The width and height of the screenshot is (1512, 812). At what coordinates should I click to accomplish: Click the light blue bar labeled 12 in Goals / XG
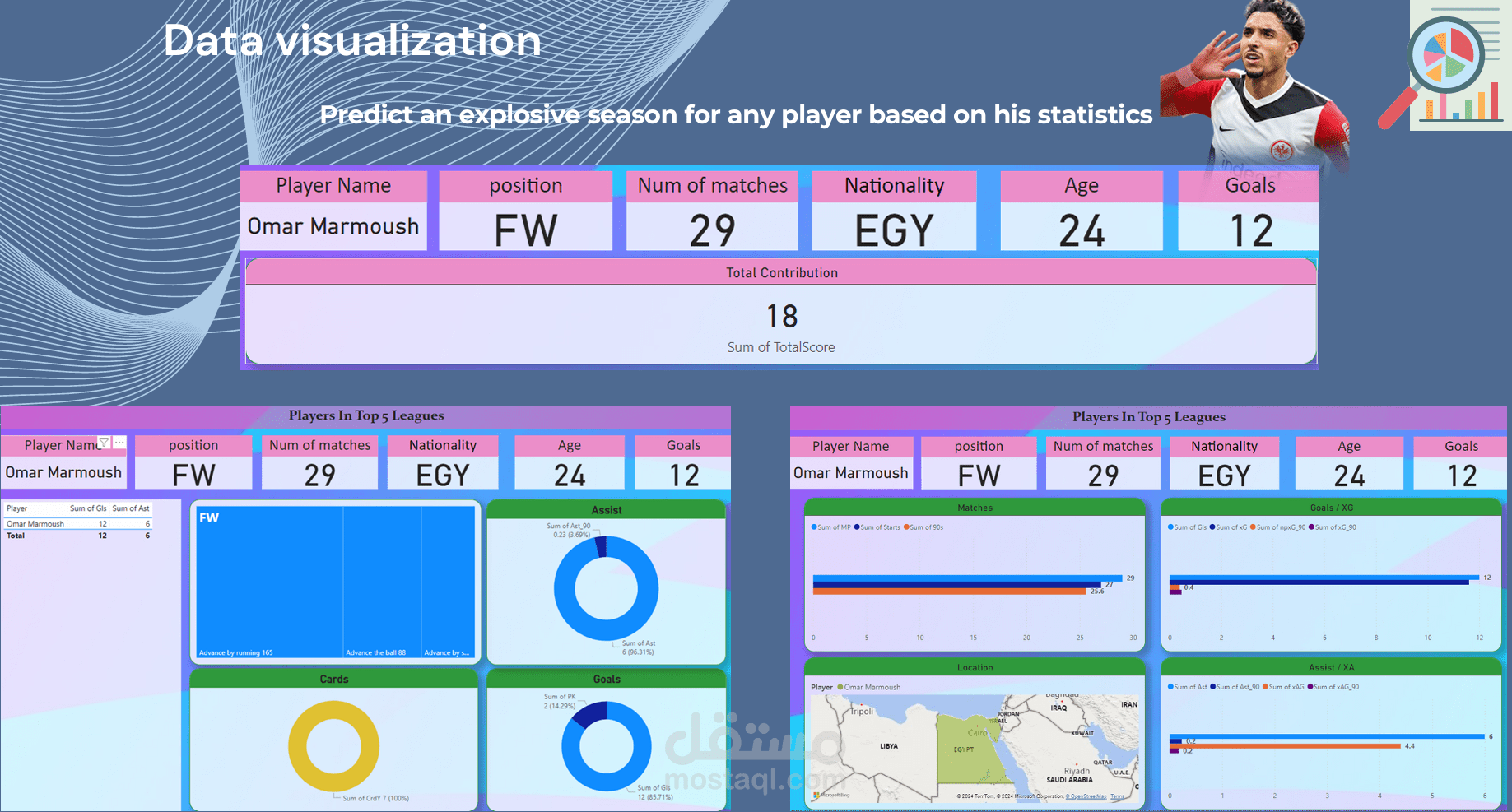(x=1324, y=578)
